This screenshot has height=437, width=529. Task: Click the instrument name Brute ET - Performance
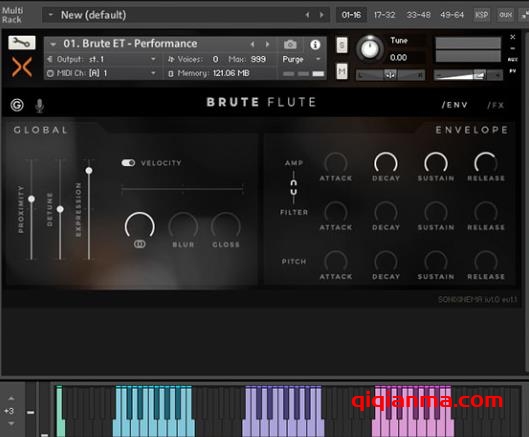(130, 44)
